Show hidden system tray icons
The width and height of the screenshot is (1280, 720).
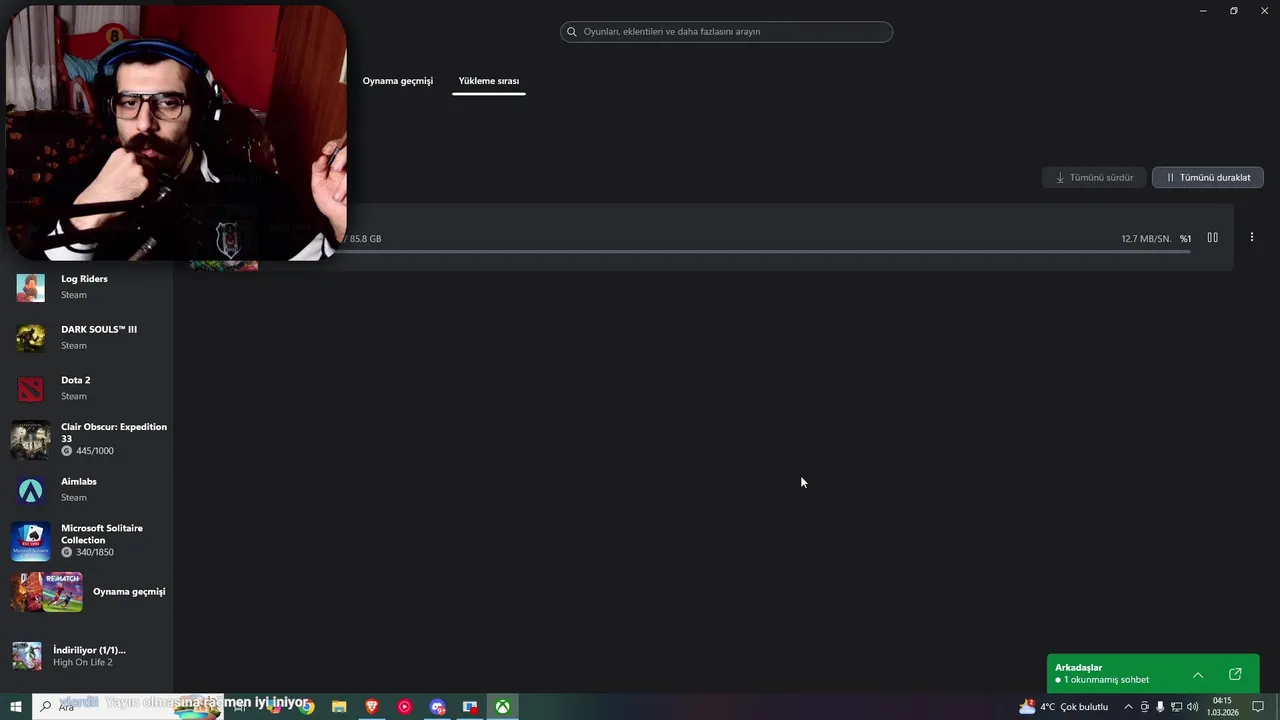coord(1128,707)
